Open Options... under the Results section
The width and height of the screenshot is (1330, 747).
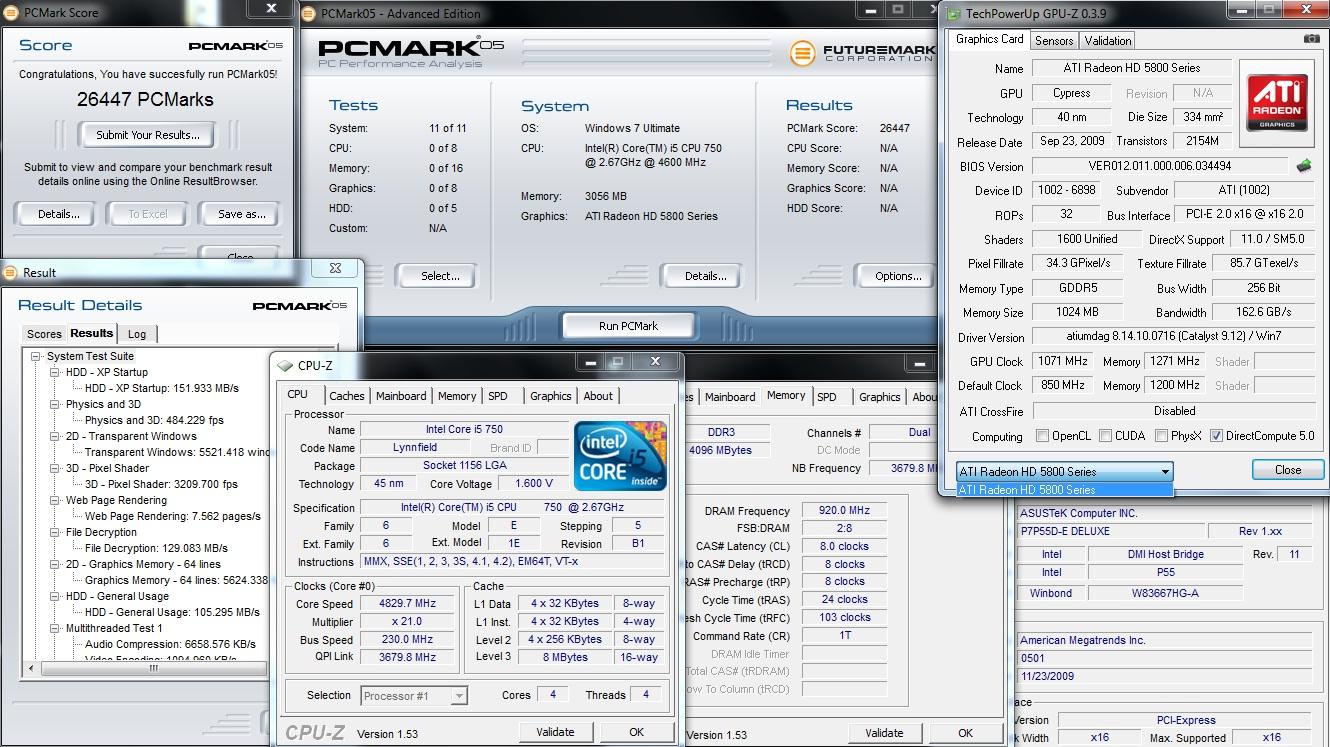click(898, 276)
